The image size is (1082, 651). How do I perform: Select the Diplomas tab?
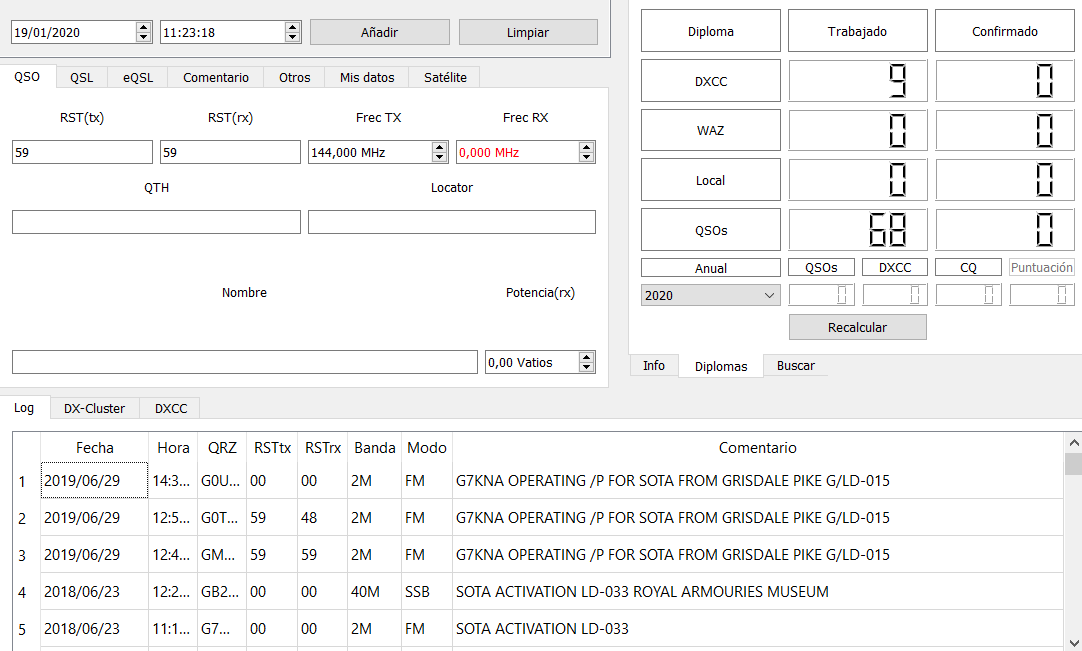721,366
